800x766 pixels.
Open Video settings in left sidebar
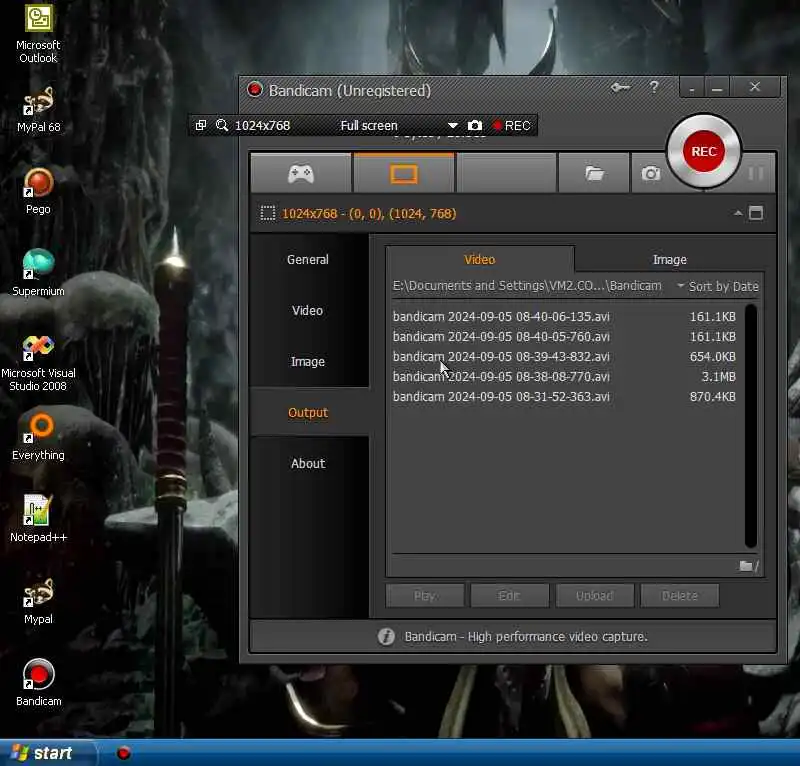(308, 310)
